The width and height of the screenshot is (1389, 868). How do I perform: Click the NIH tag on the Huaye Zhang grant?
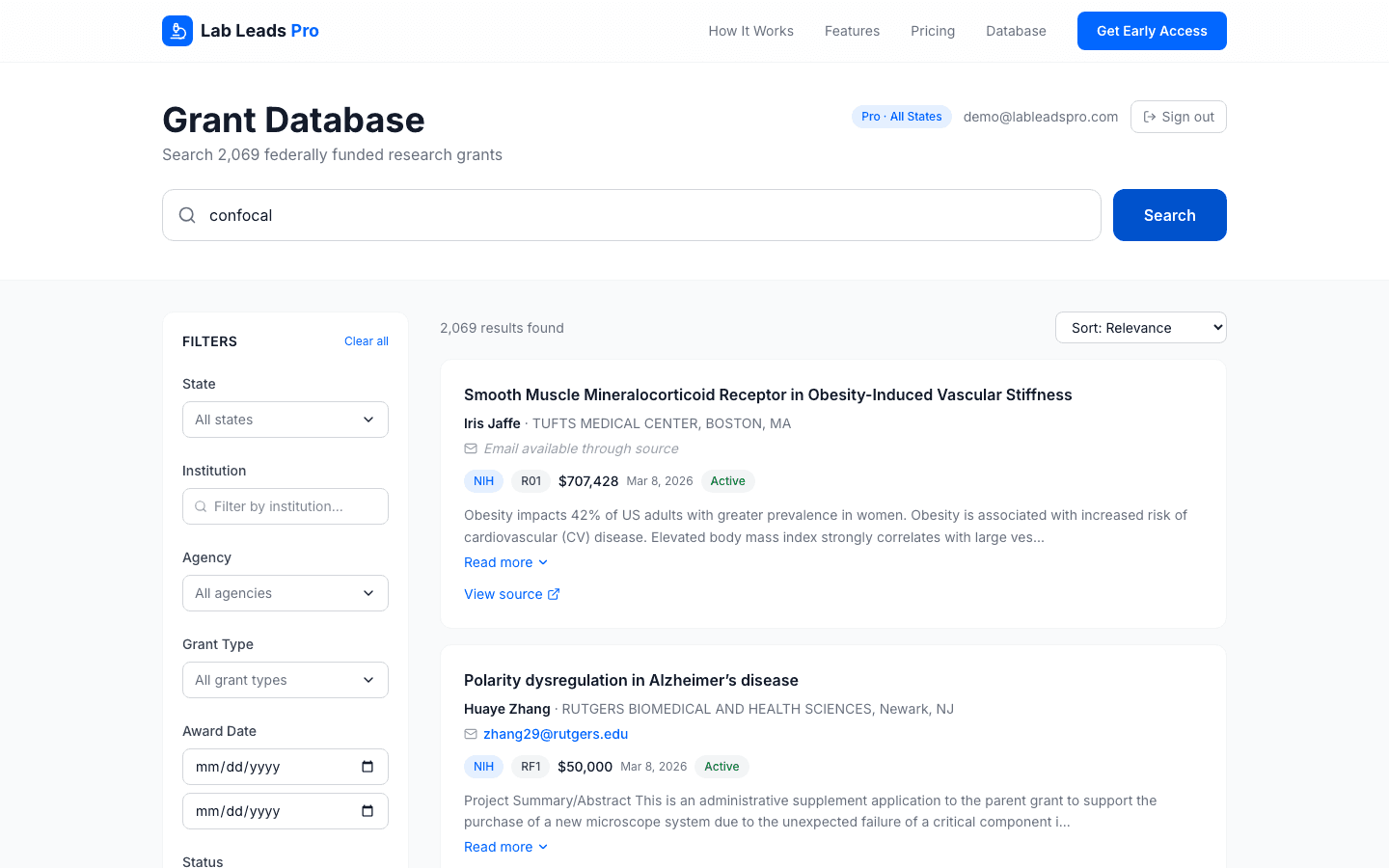(484, 767)
